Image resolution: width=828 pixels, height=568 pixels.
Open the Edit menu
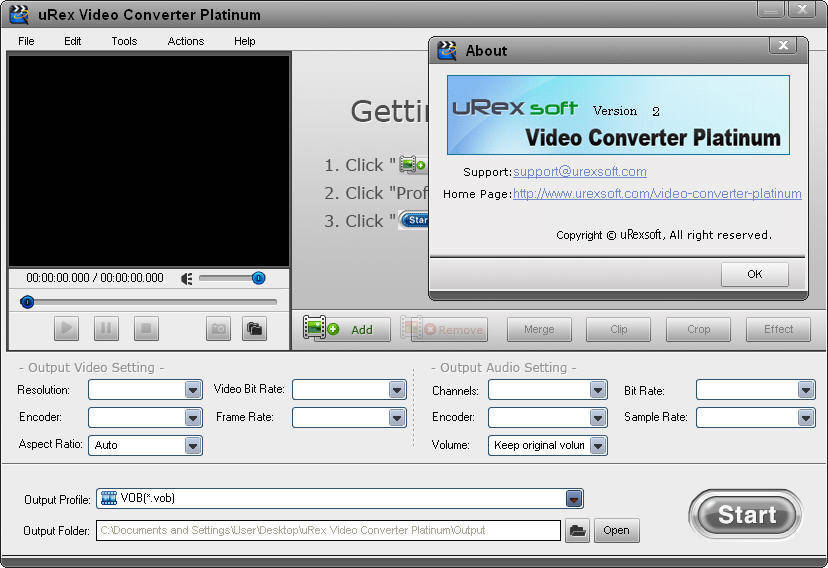(x=72, y=41)
